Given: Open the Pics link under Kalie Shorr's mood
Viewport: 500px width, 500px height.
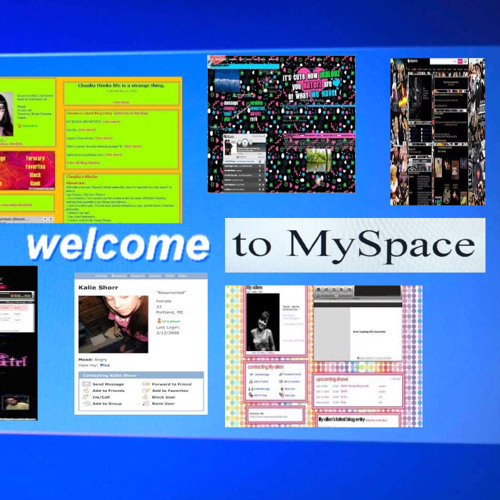Looking at the screenshot, I should click(x=105, y=365).
